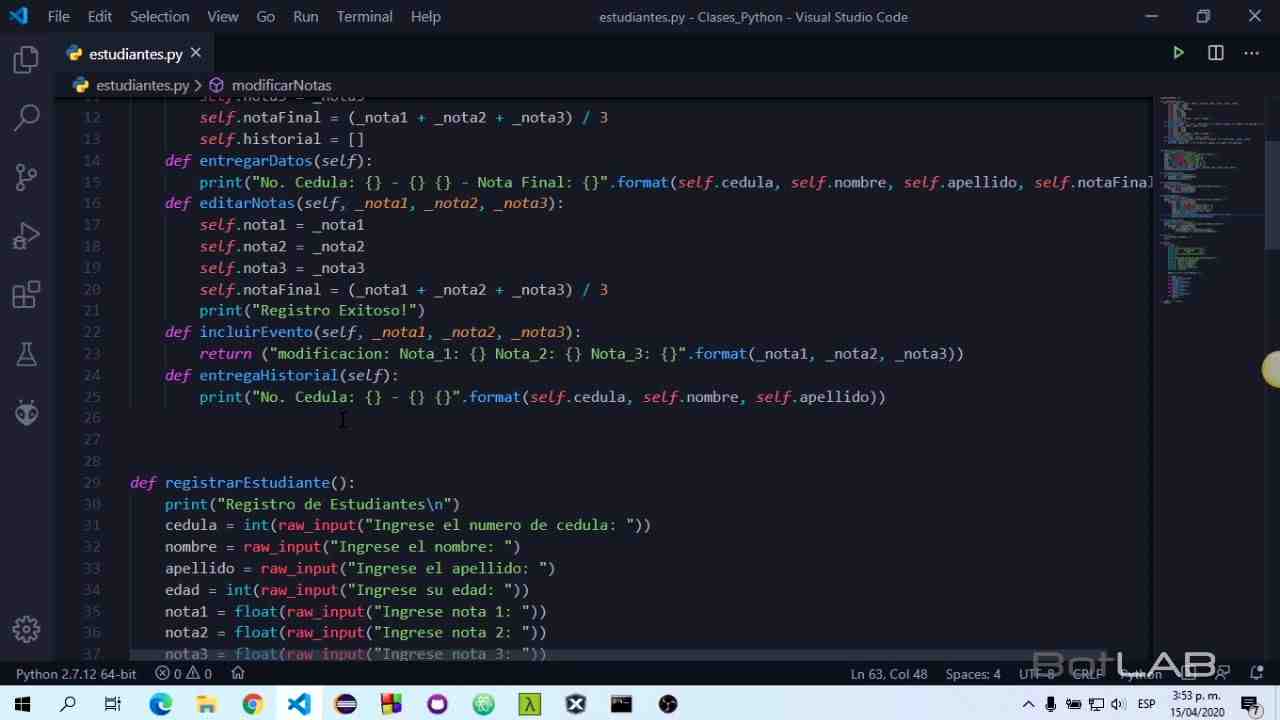Expand the modificarNotas breadcrumb symbol list

(x=281, y=85)
